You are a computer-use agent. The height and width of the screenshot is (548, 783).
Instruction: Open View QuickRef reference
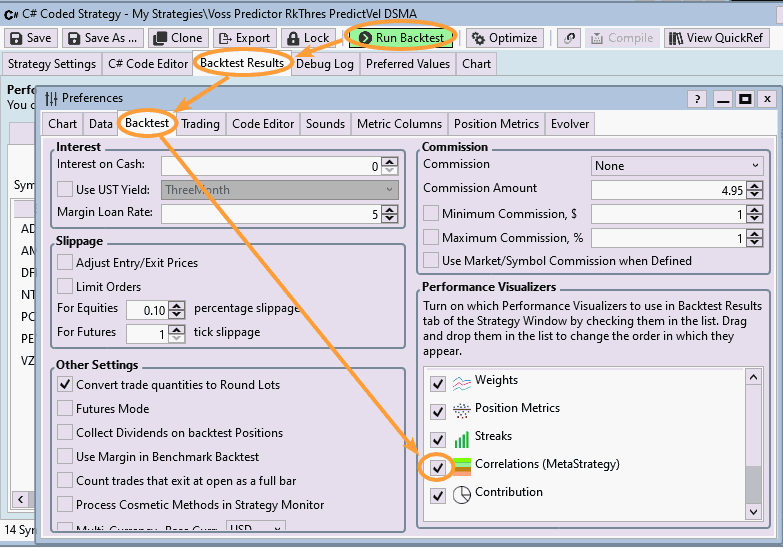click(716, 38)
